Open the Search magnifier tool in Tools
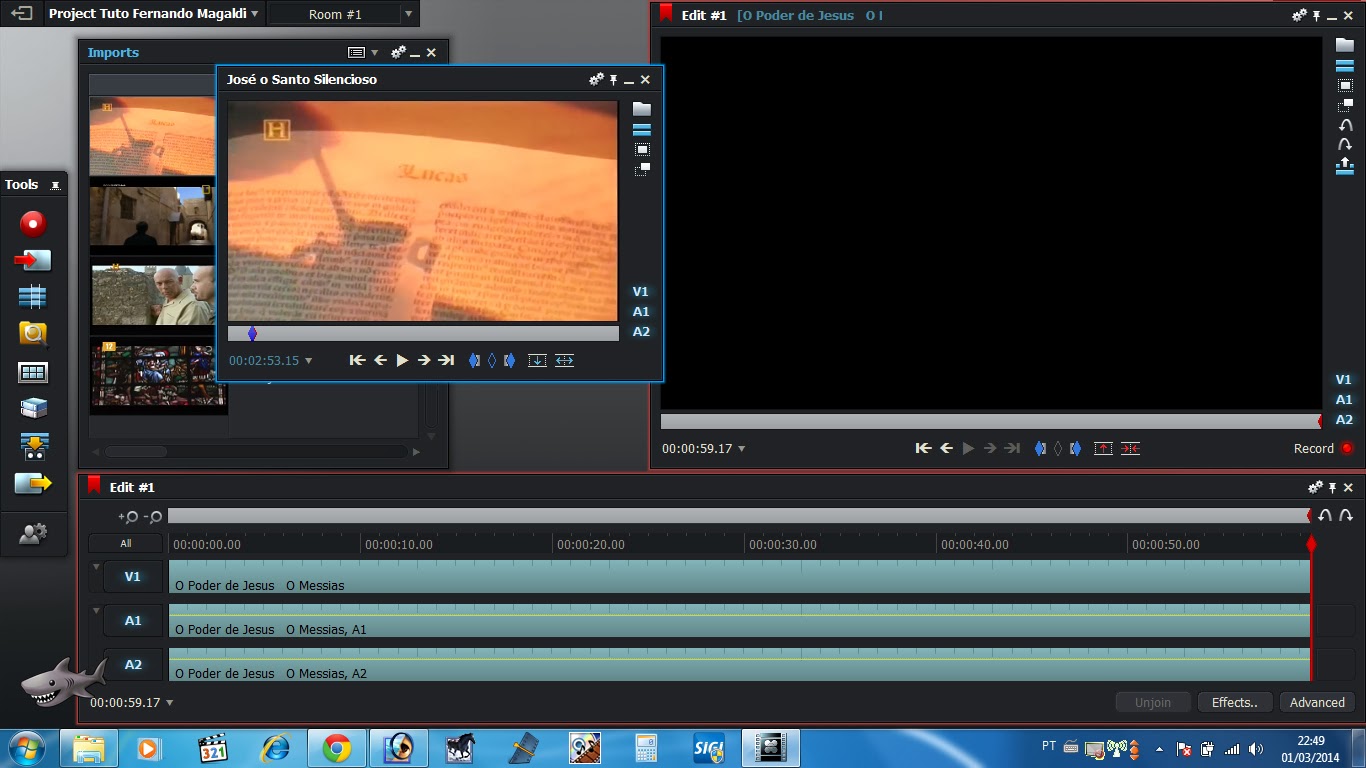Viewport: 1366px width, 768px height. tap(33, 334)
